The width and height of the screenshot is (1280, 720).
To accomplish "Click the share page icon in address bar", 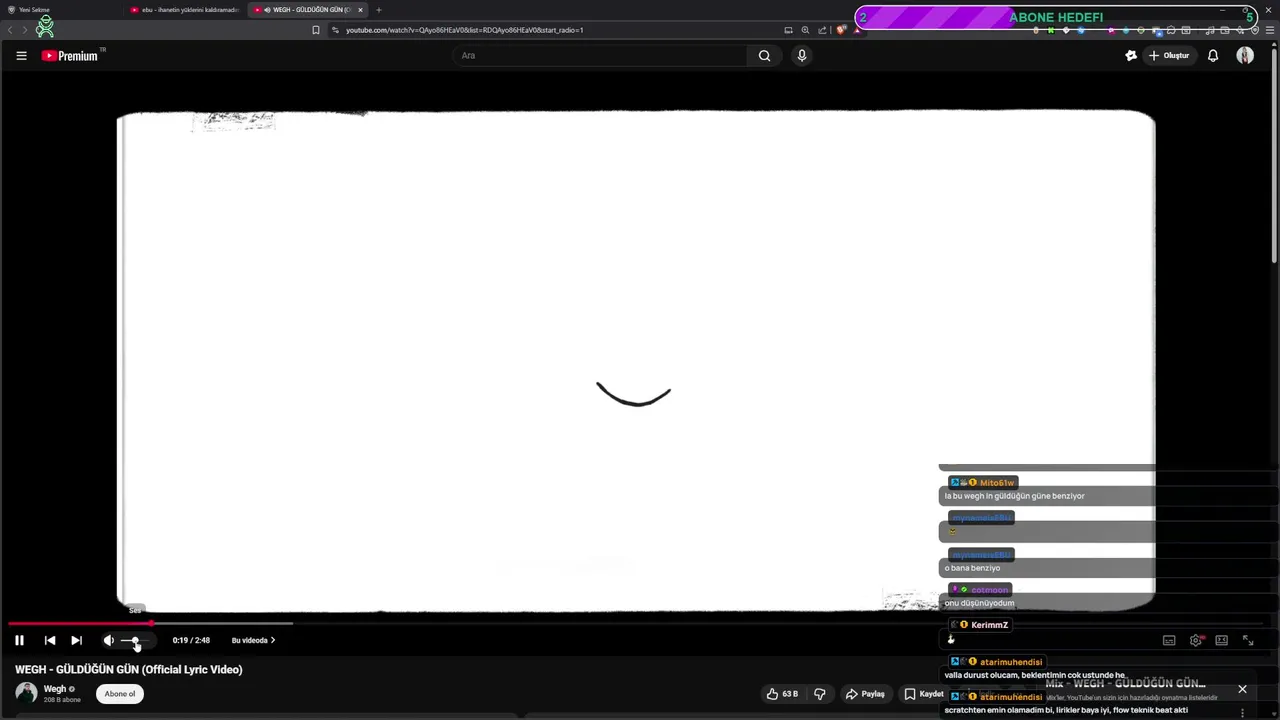I will click(822, 30).
